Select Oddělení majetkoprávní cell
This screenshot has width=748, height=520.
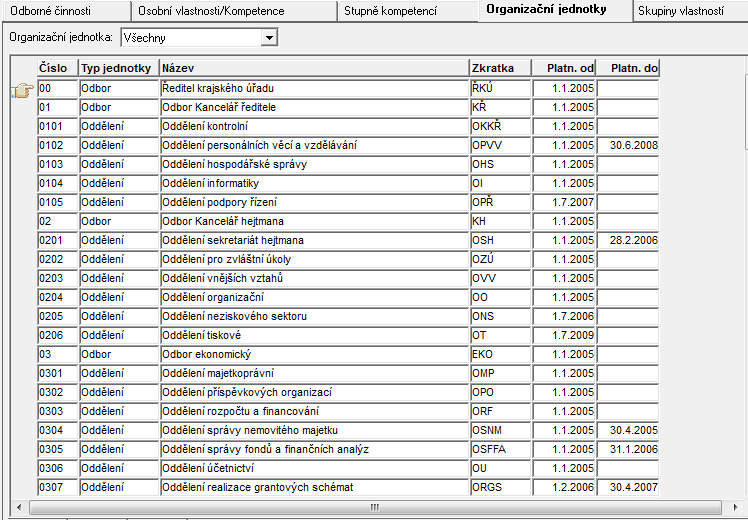point(315,374)
